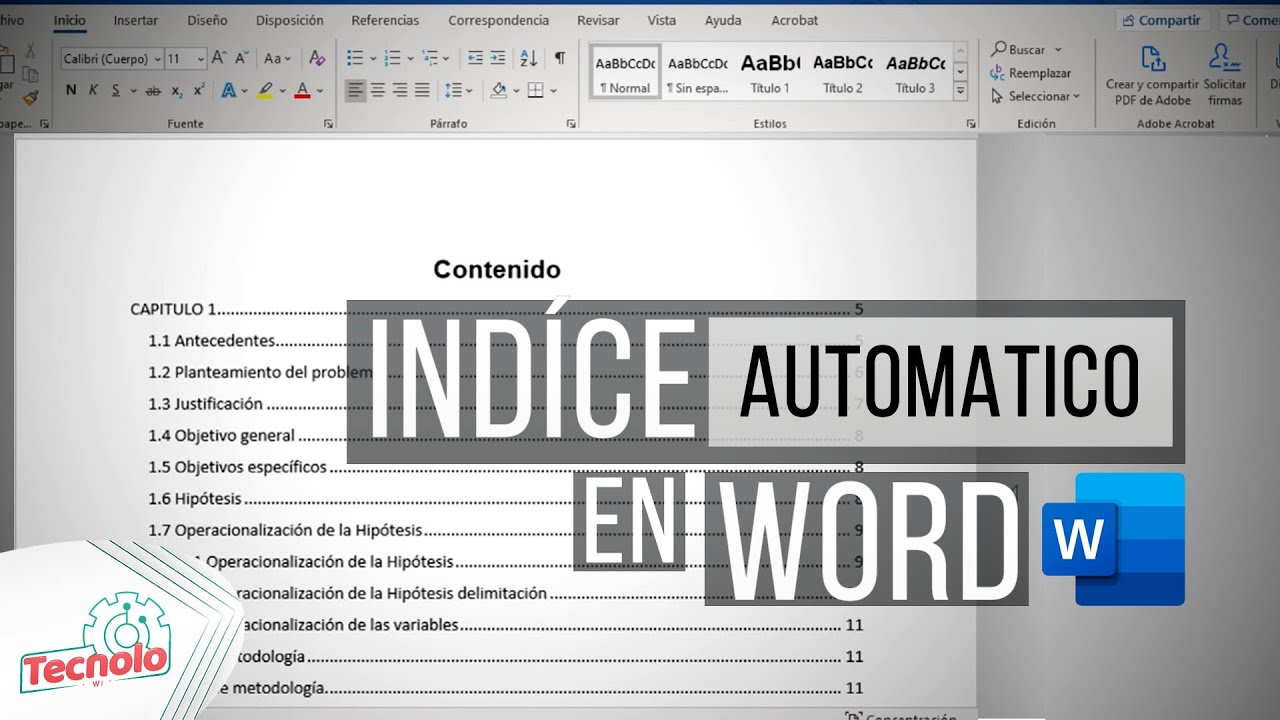1280x720 pixels.
Task: Open underline style dropdown arrow
Action: pyautogui.click(x=133, y=92)
